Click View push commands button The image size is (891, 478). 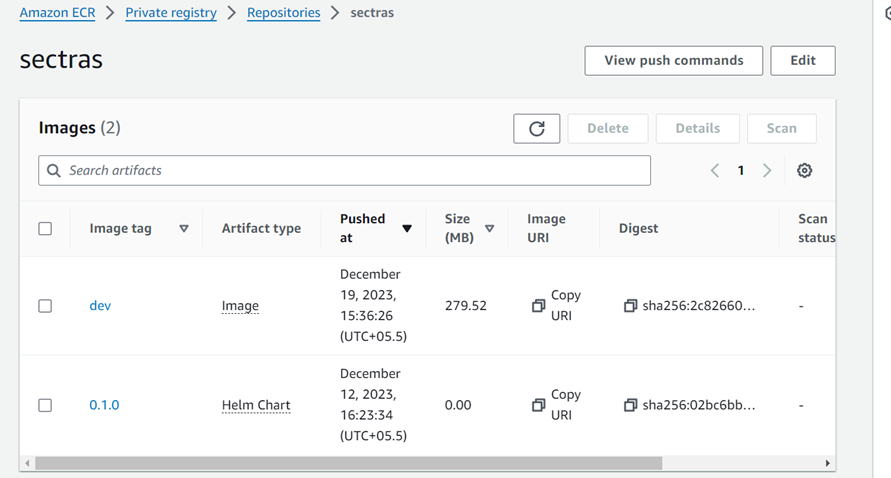click(673, 60)
